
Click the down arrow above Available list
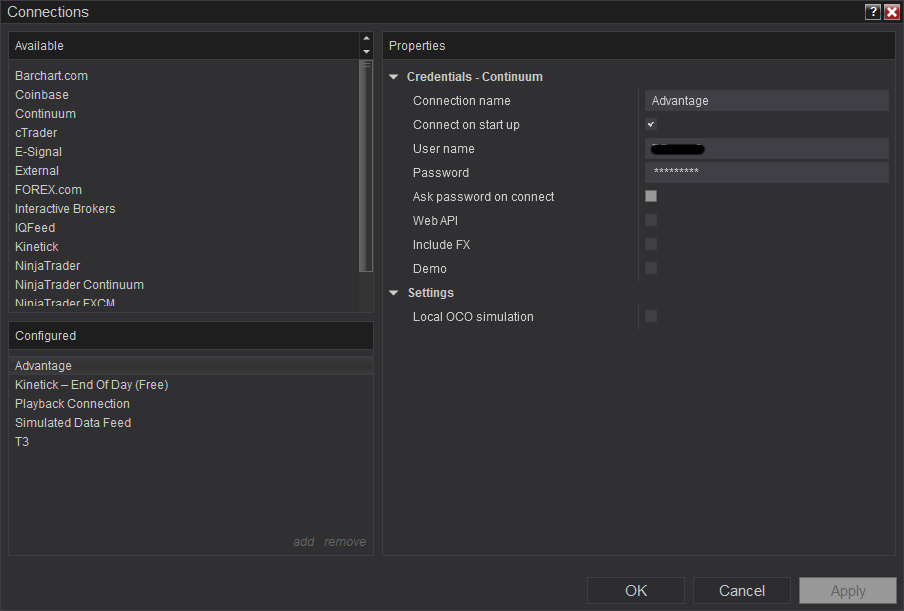(366, 52)
